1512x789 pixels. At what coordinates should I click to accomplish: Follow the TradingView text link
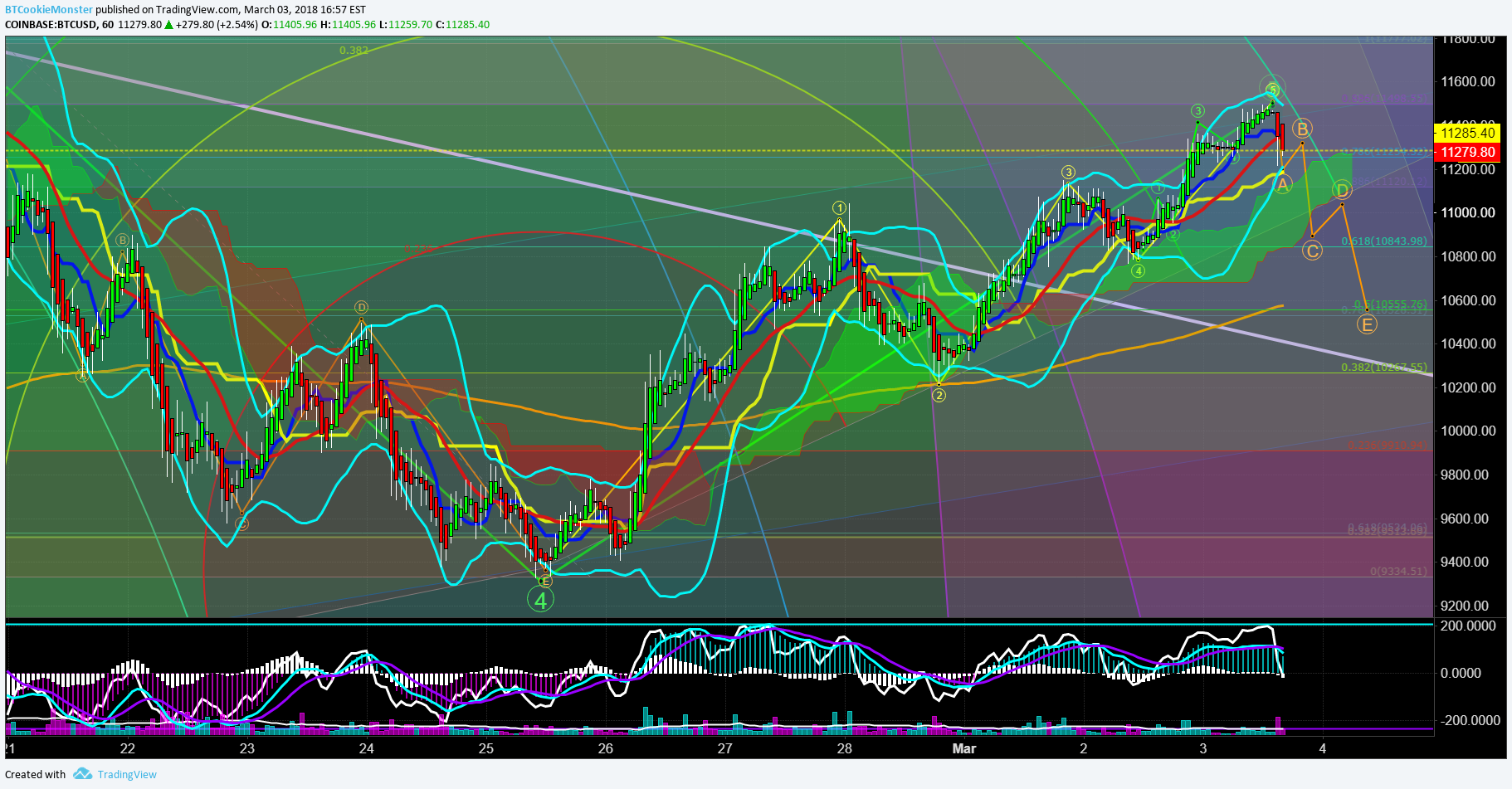tap(127, 775)
